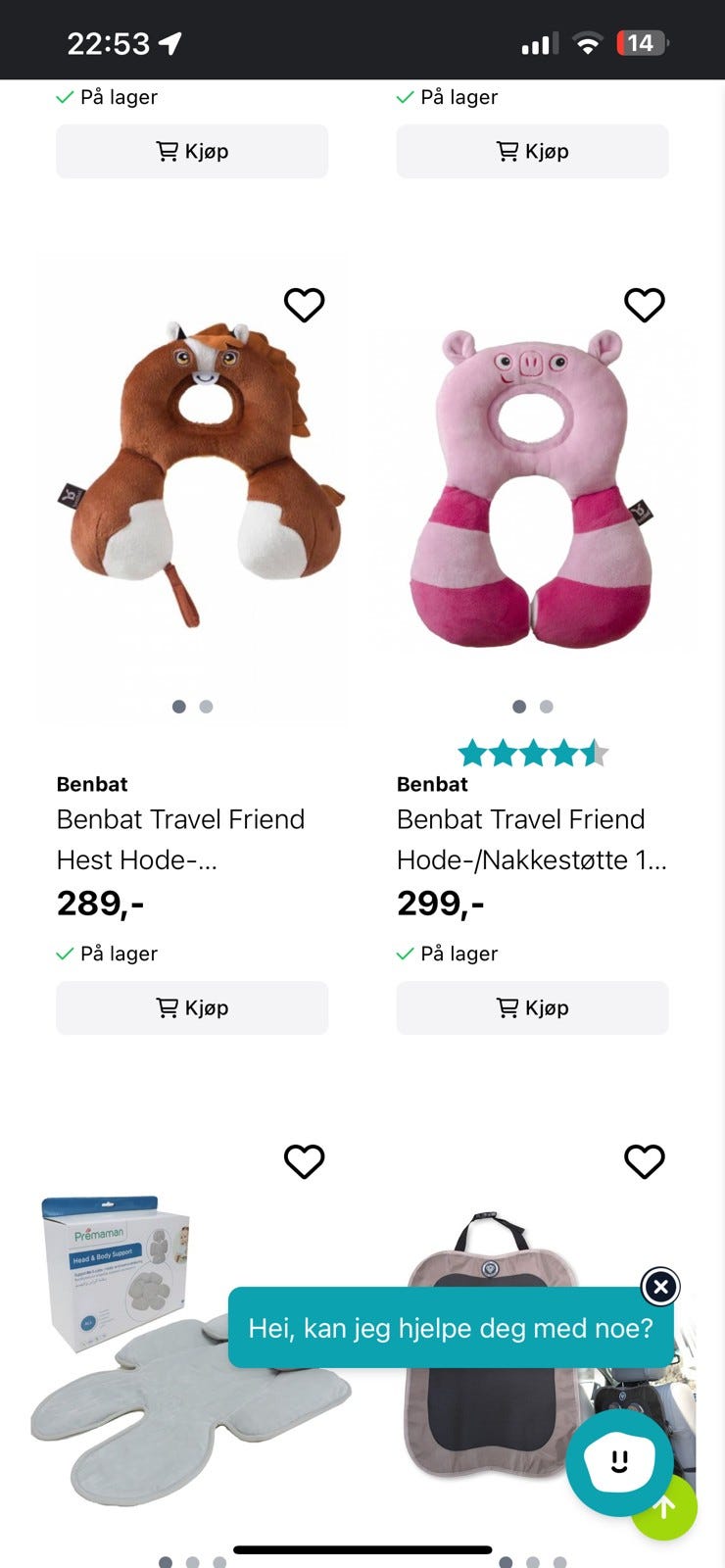725x1568 pixels.
Task: Toggle wishlist heart on Premaman body support
Action: click(x=304, y=1161)
